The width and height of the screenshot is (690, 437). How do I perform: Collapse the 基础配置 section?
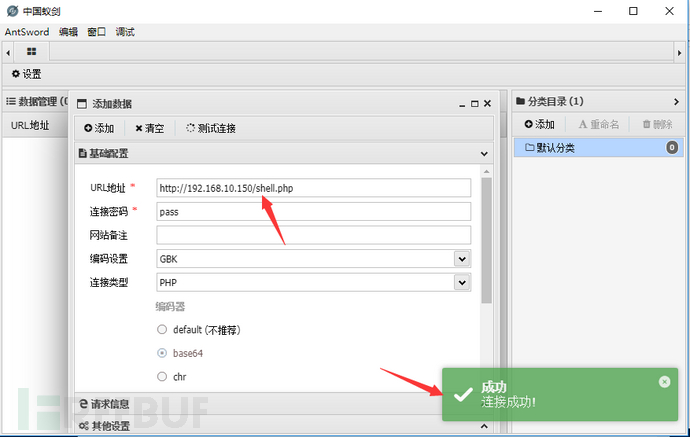484,154
